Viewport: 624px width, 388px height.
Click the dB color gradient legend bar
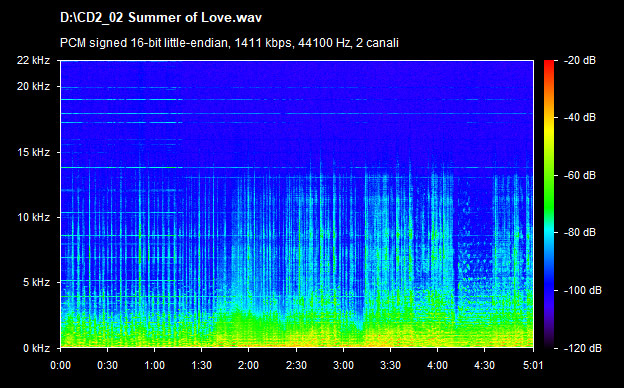point(549,204)
